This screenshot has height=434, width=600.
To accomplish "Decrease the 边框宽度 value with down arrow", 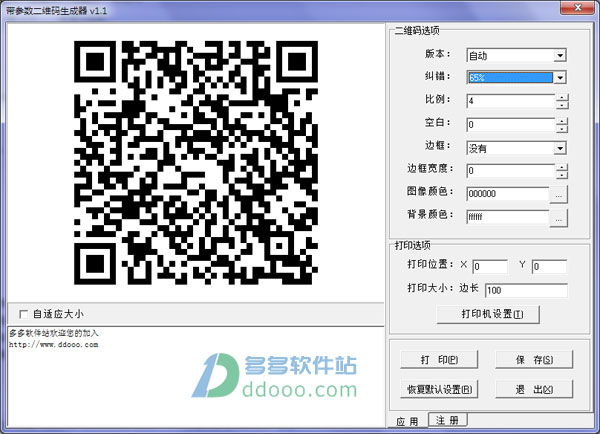I will coord(562,175).
